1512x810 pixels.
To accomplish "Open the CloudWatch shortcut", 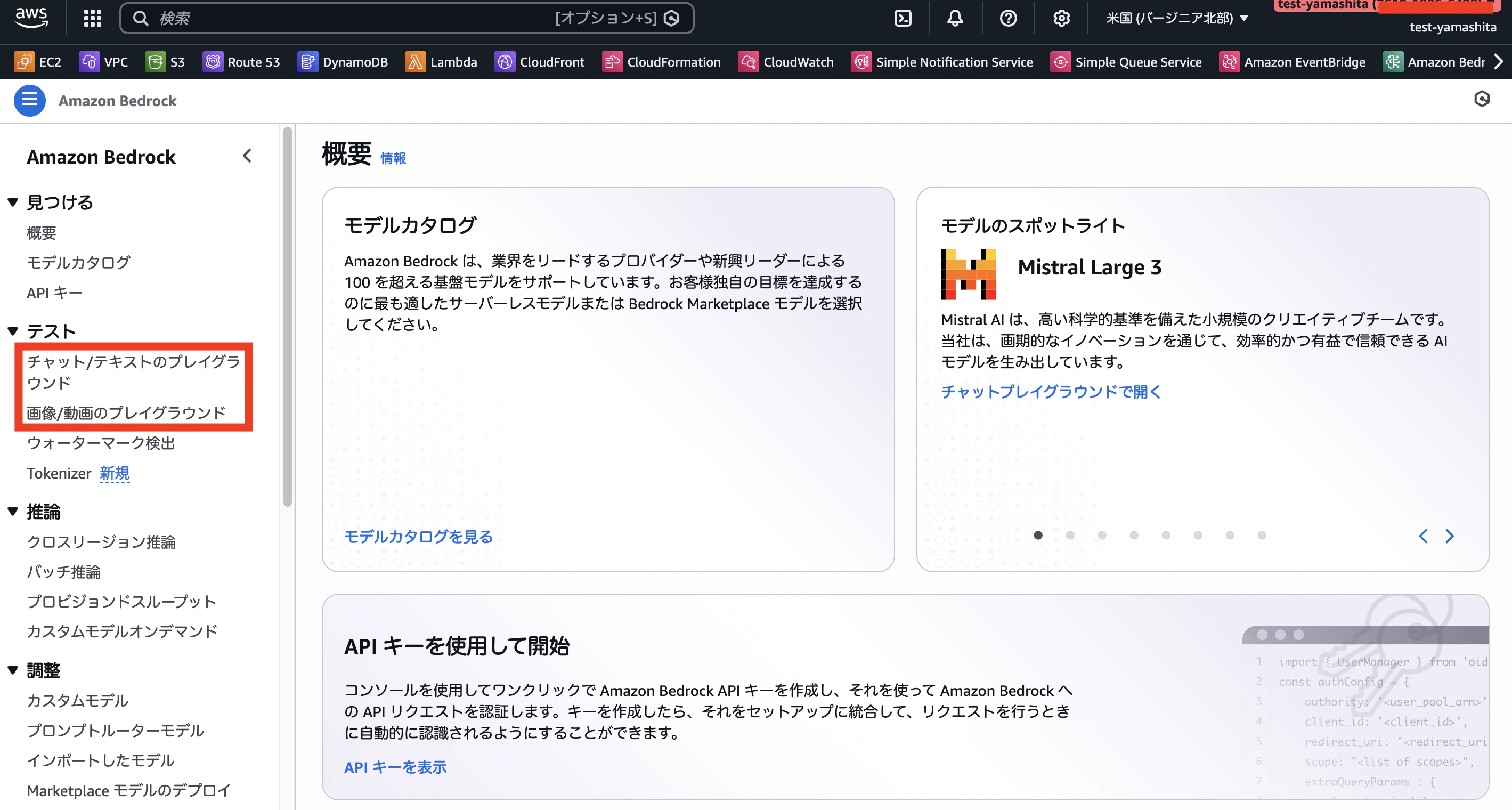I will (786, 62).
